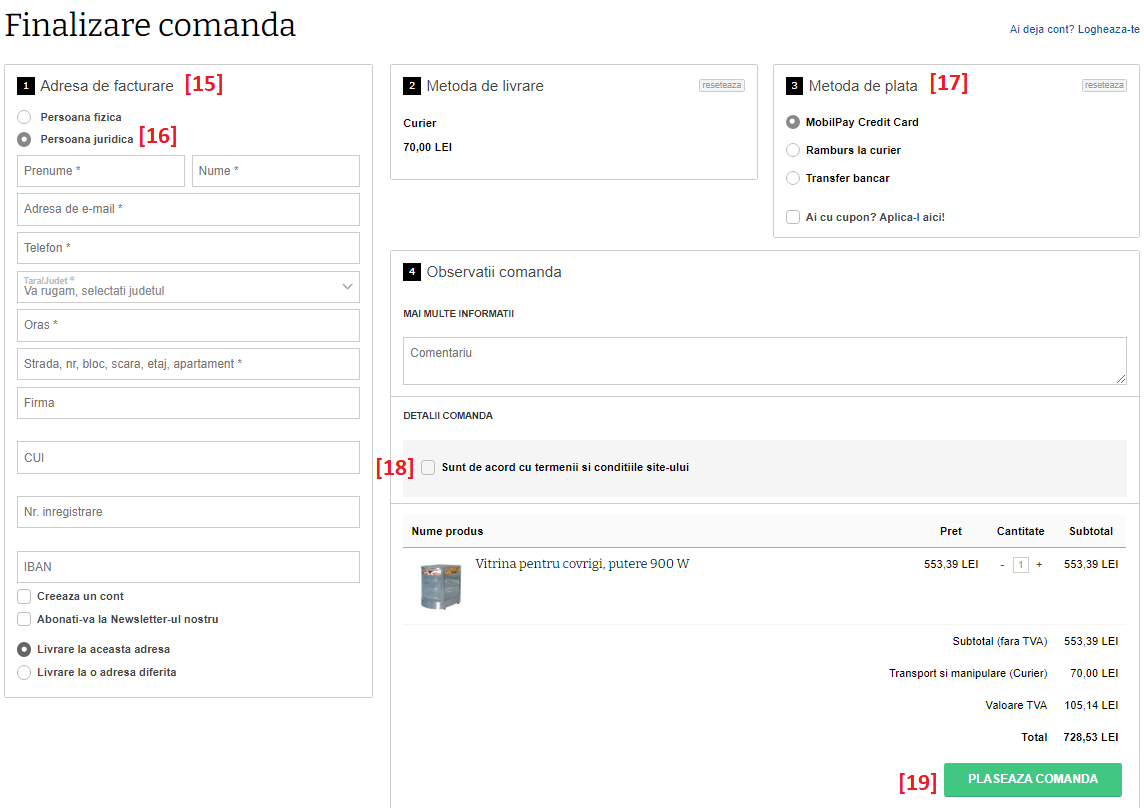
Task: Open the Tara/Judet dropdown
Action: coord(188,287)
